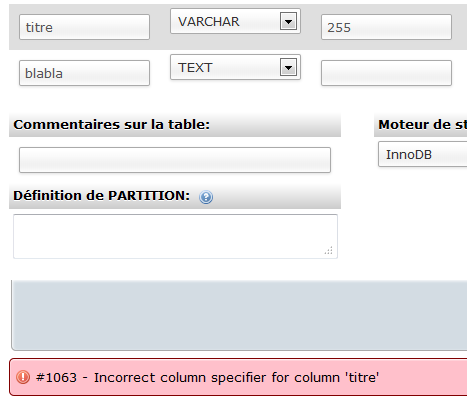Click the arrow button on TEXT selector

(x=288, y=68)
